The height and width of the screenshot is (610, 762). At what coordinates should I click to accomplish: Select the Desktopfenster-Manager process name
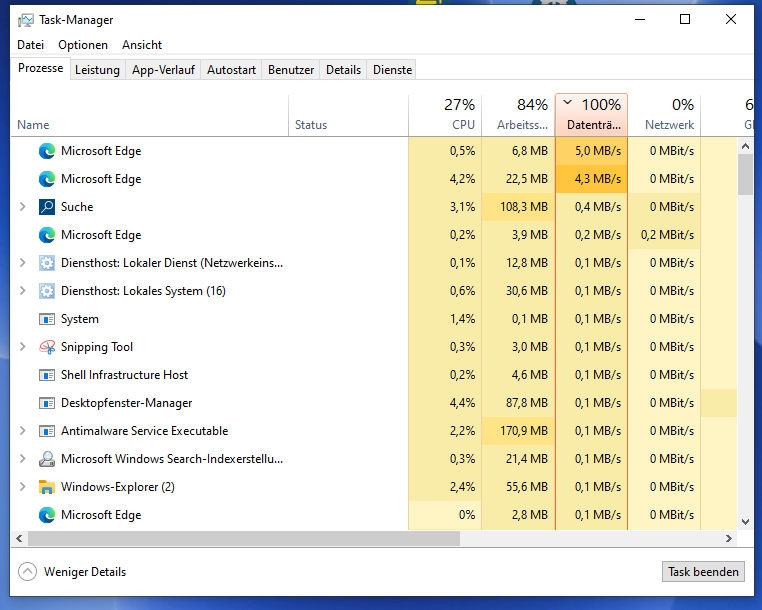(126, 403)
